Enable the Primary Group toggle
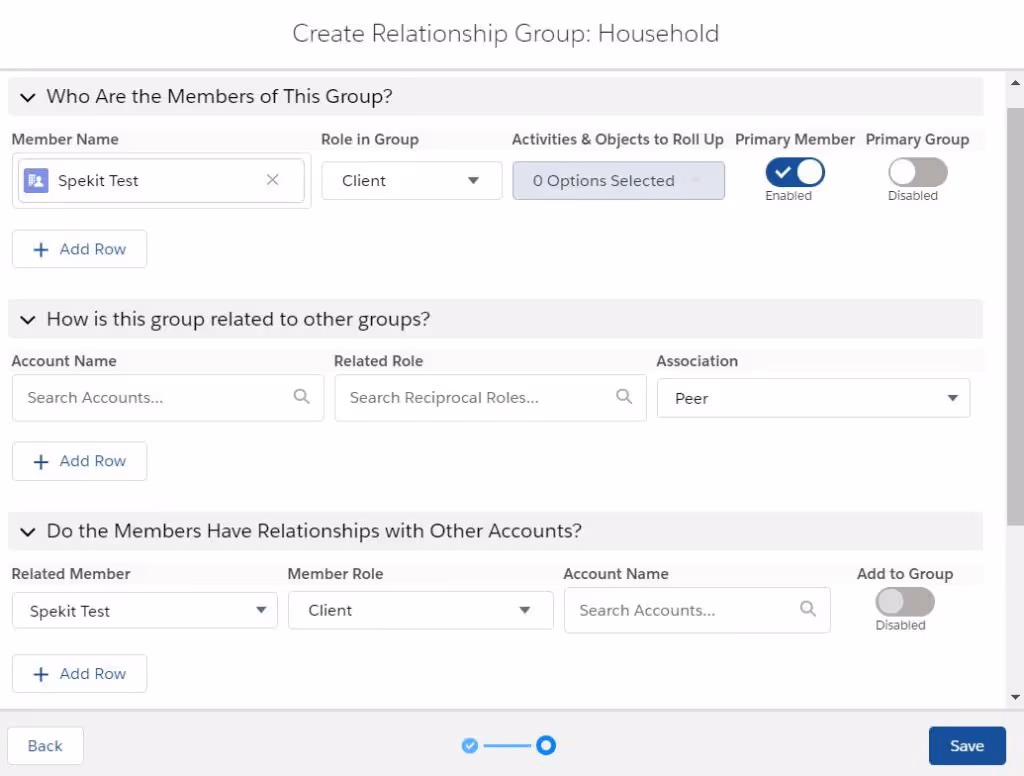This screenshot has width=1024, height=776. pos(918,172)
